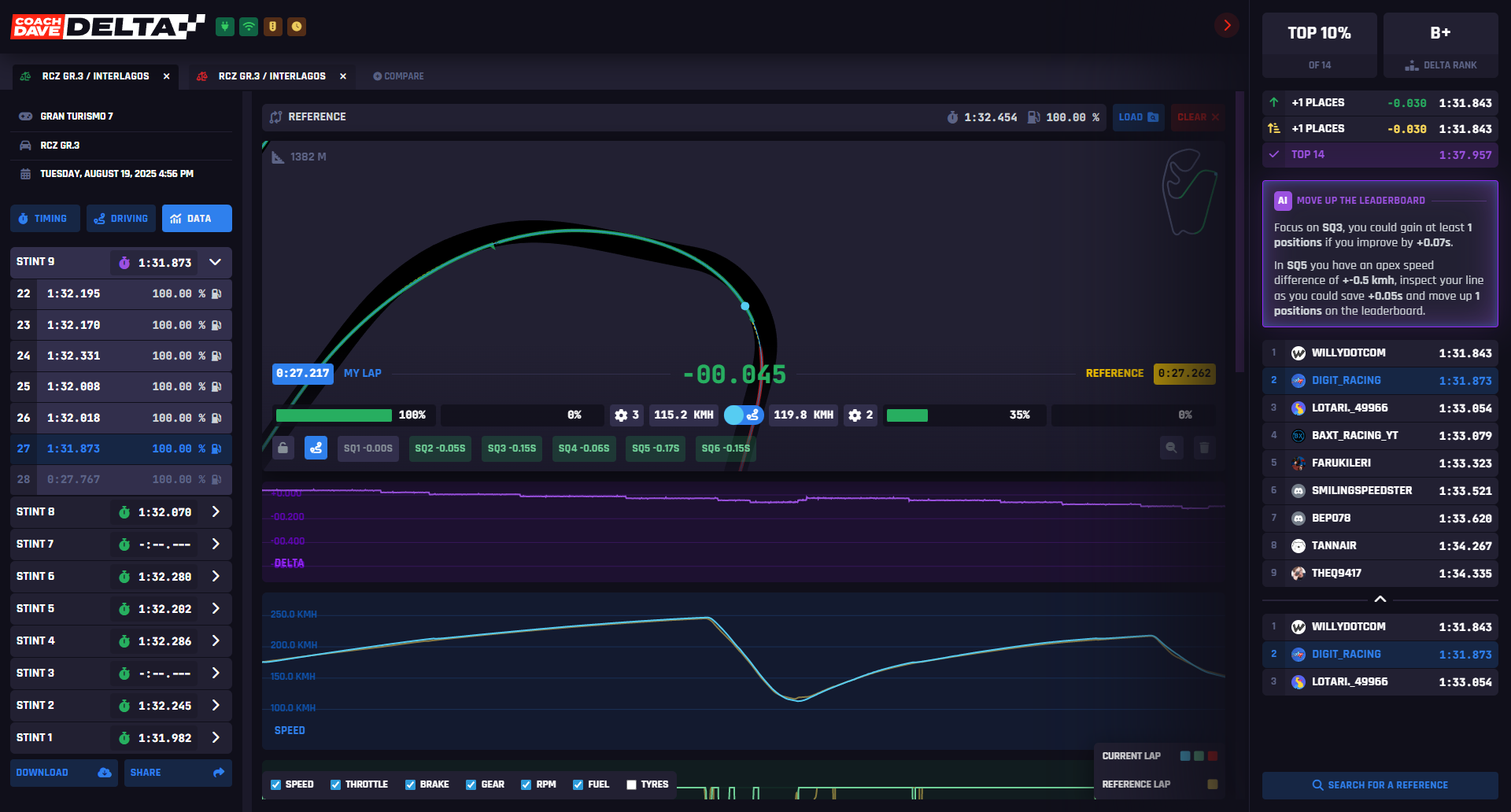
Task: Click the orange battery status icon
Action: tap(272, 27)
